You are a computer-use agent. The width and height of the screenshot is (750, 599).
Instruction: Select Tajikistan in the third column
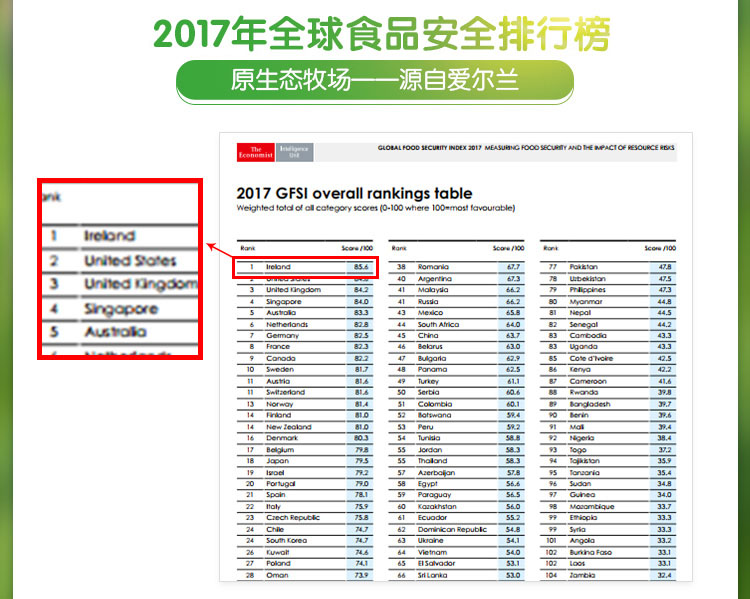click(584, 461)
